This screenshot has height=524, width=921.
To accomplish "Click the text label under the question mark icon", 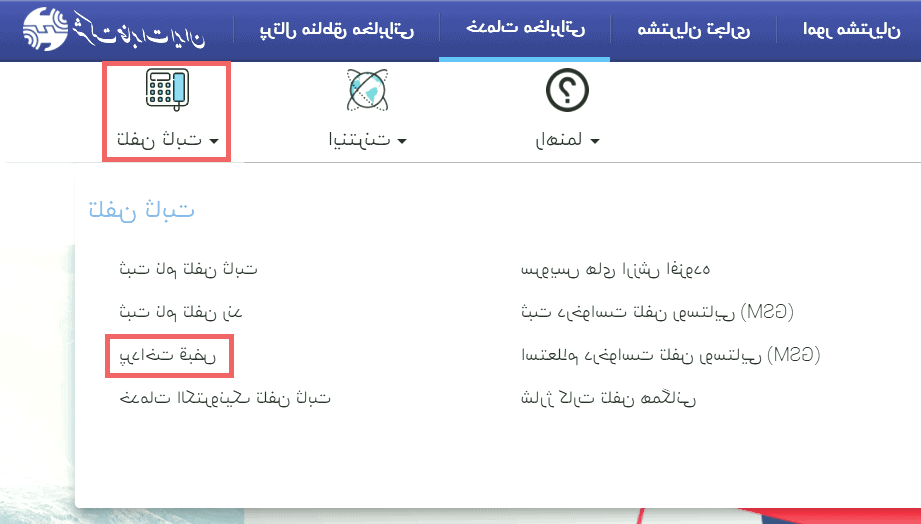I will pyautogui.click(x=559, y=140).
